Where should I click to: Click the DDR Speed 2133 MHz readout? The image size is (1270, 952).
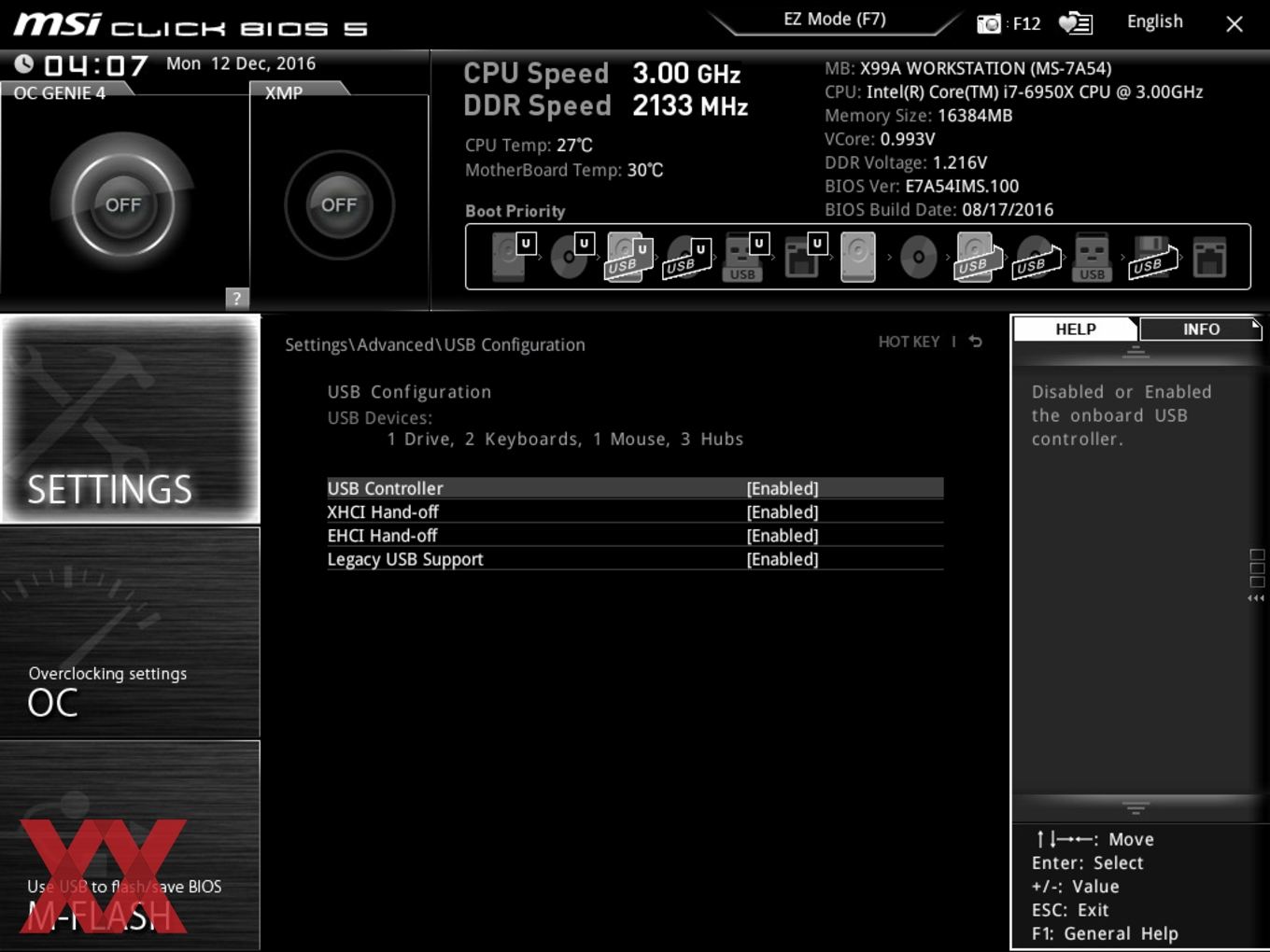606,105
